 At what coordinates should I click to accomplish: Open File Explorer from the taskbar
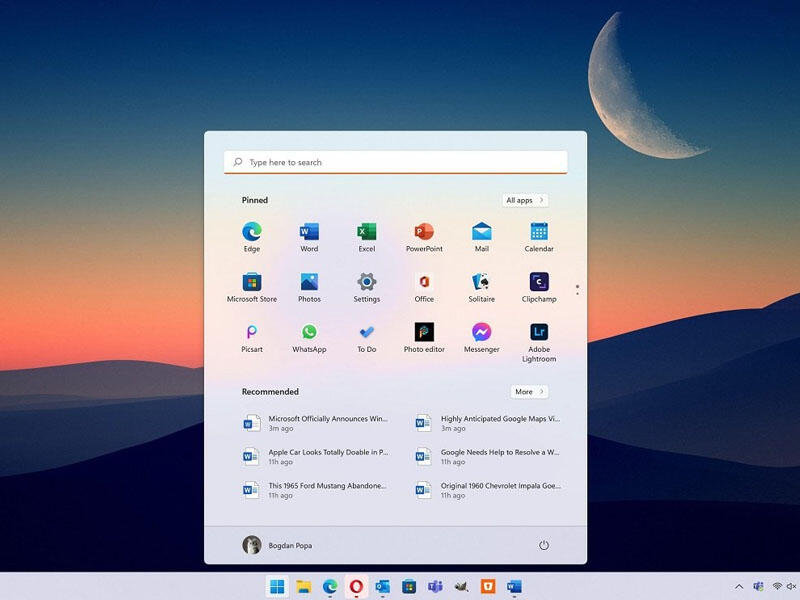click(304, 587)
